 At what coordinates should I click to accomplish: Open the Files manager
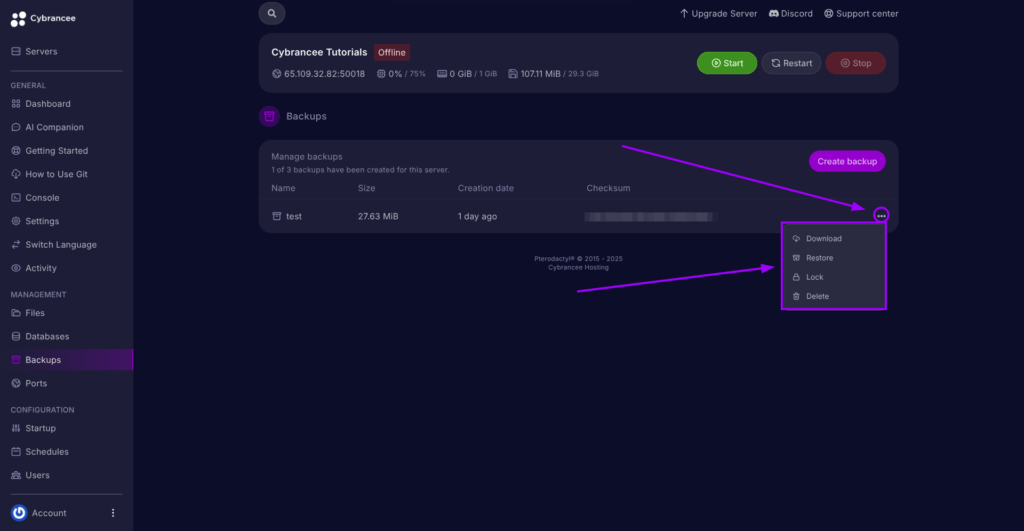point(28,314)
